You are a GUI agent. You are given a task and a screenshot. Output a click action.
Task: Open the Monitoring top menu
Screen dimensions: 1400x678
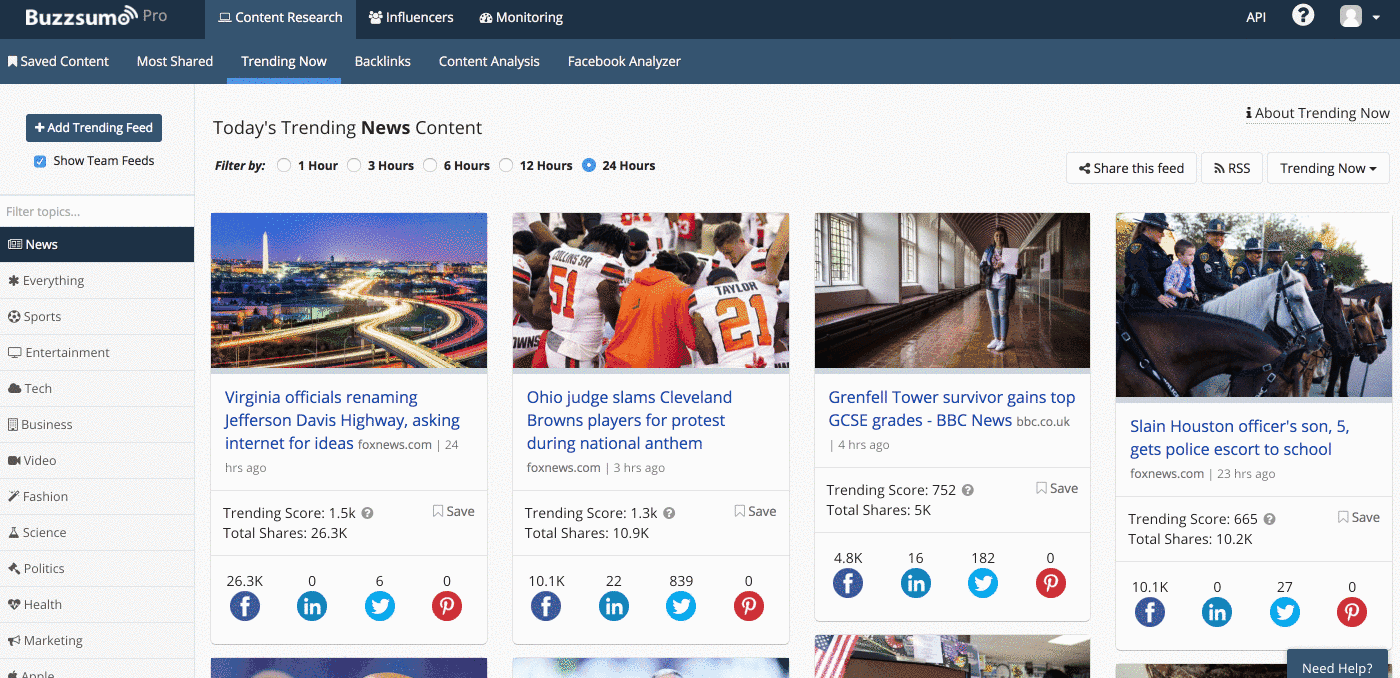click(521, 17)
